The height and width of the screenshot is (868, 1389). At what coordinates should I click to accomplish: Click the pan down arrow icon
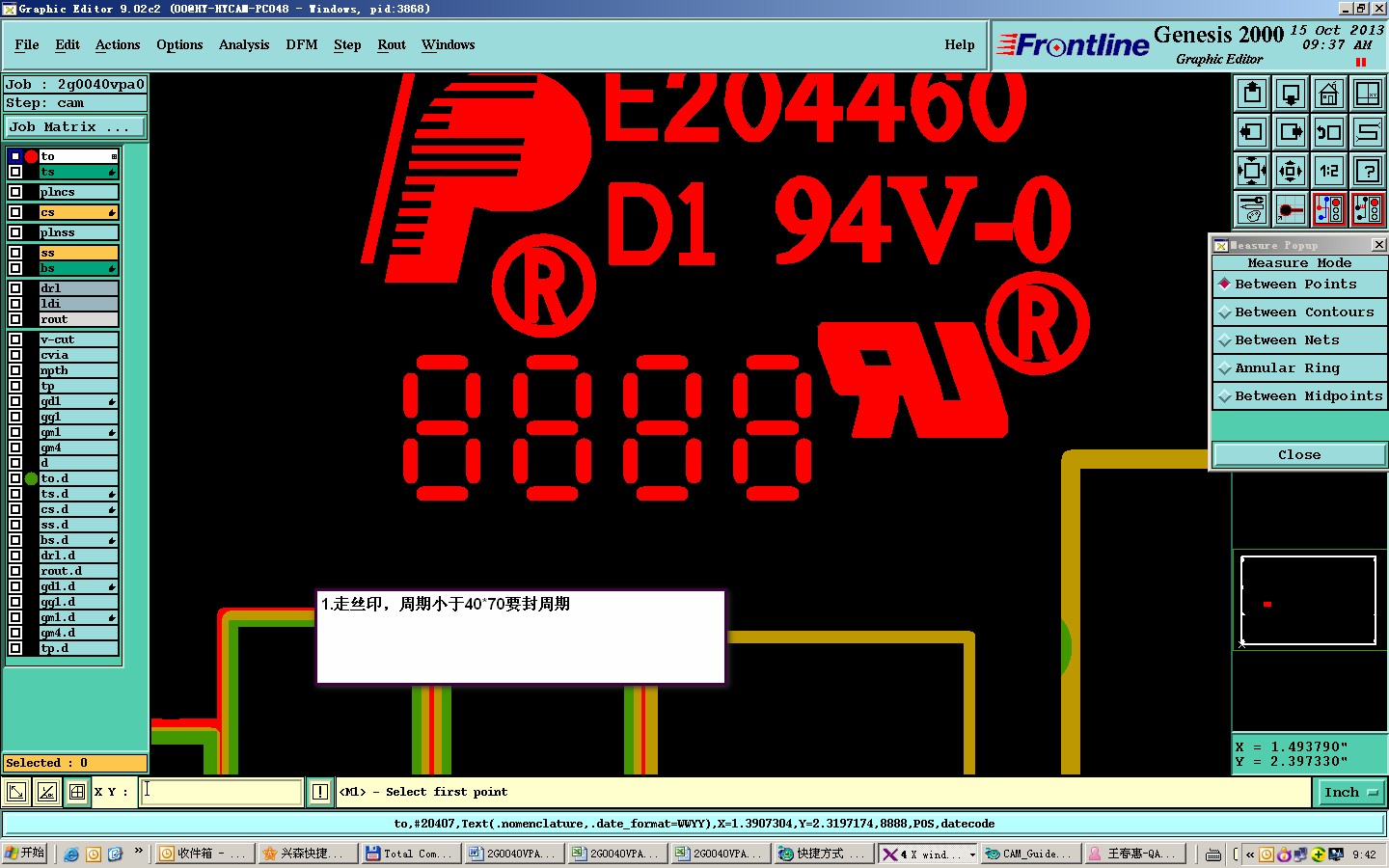1291,94
